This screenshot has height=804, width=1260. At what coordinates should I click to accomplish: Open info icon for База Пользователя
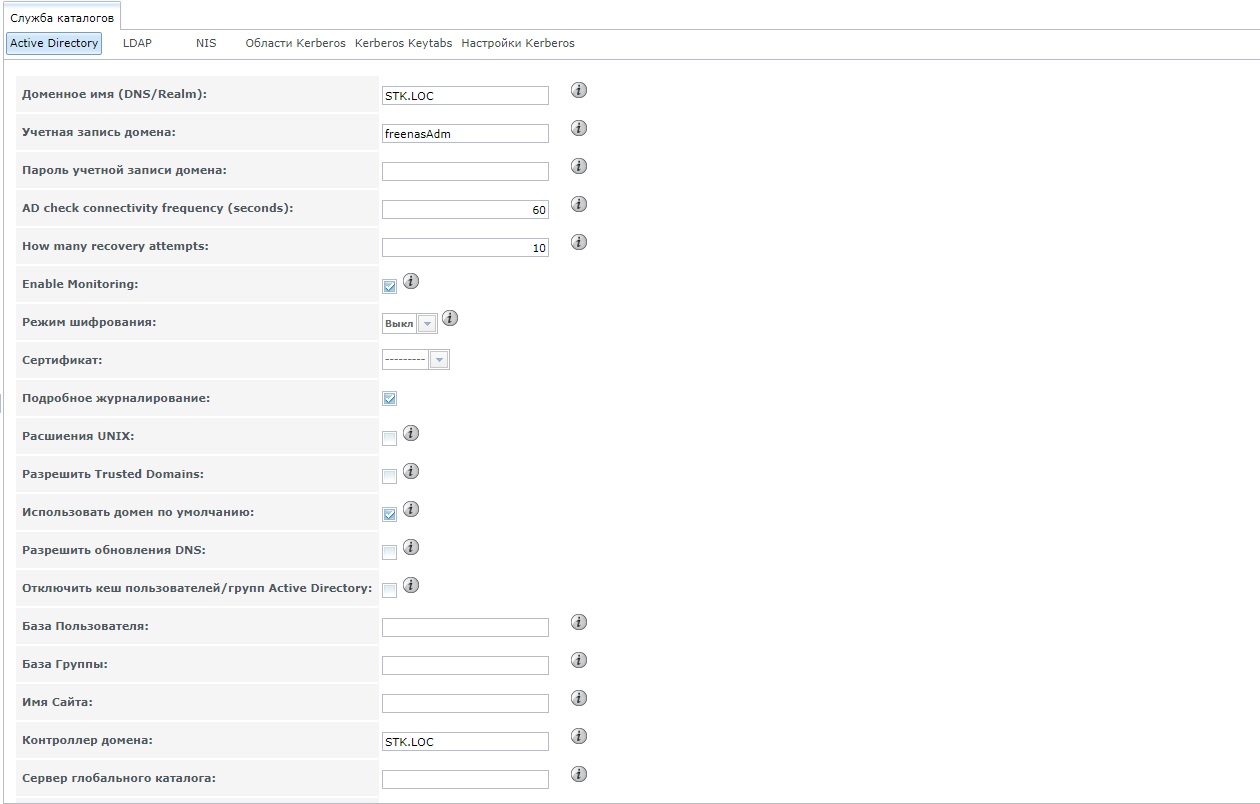click(579, 622)
